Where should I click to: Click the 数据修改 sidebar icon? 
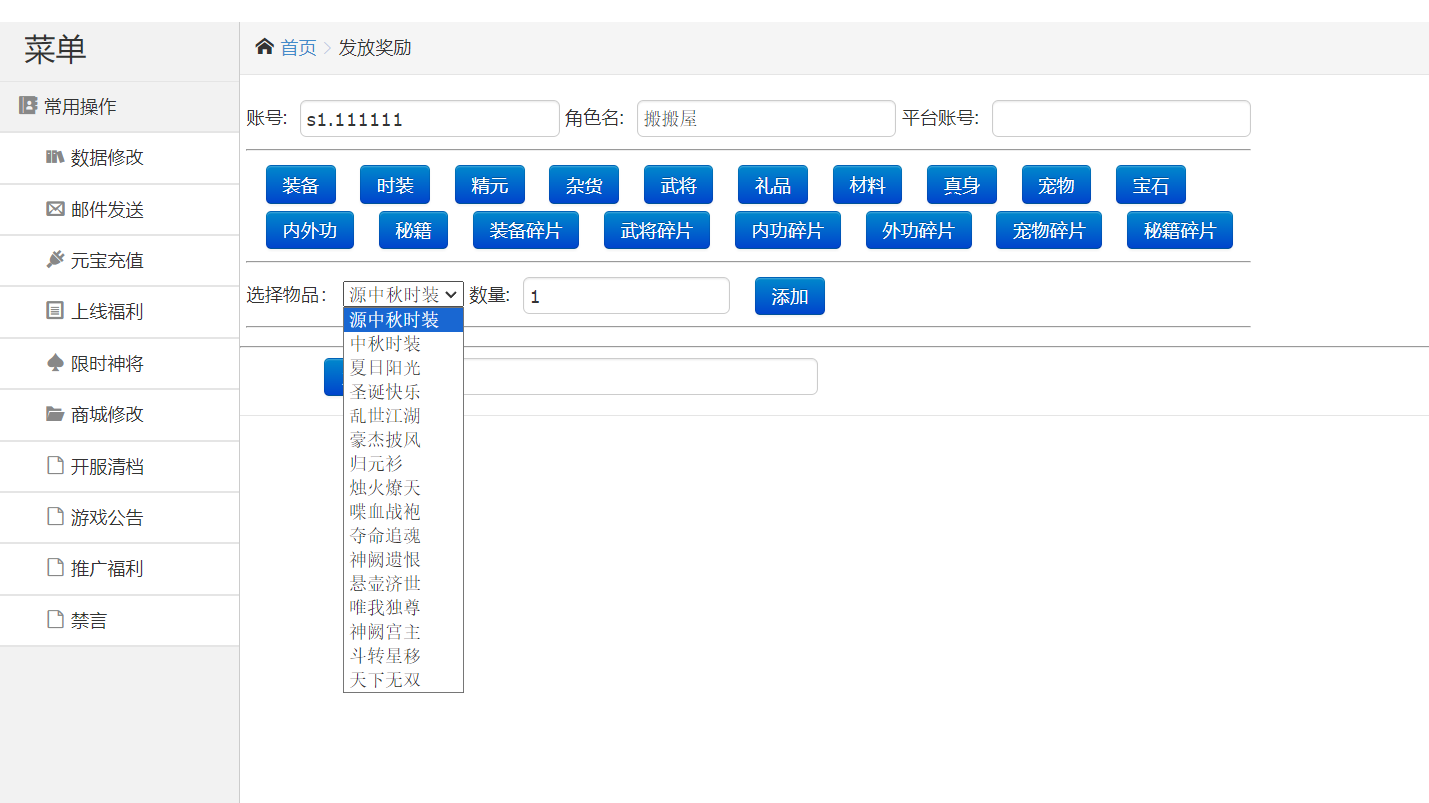(55, 157)
